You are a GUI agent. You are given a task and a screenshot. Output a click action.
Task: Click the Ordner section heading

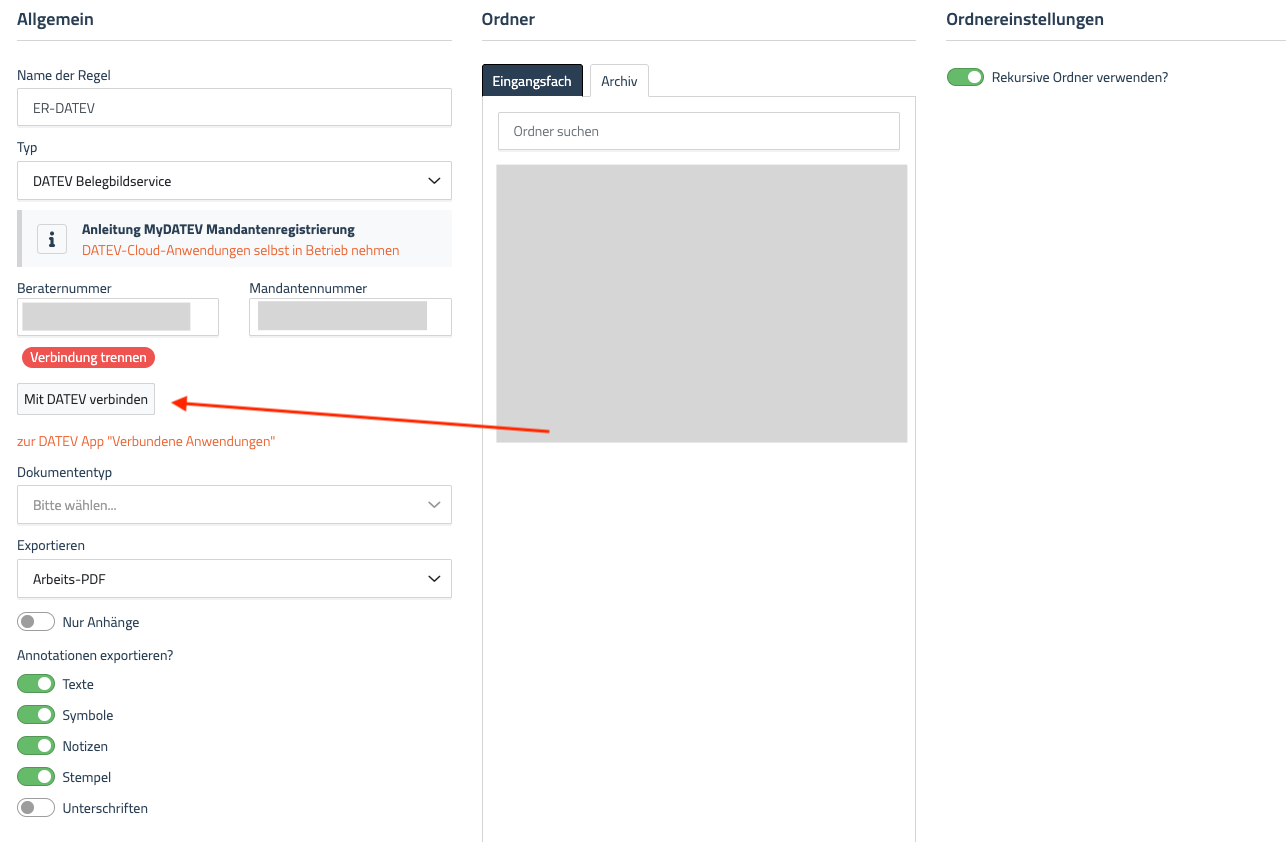[508, 19]
